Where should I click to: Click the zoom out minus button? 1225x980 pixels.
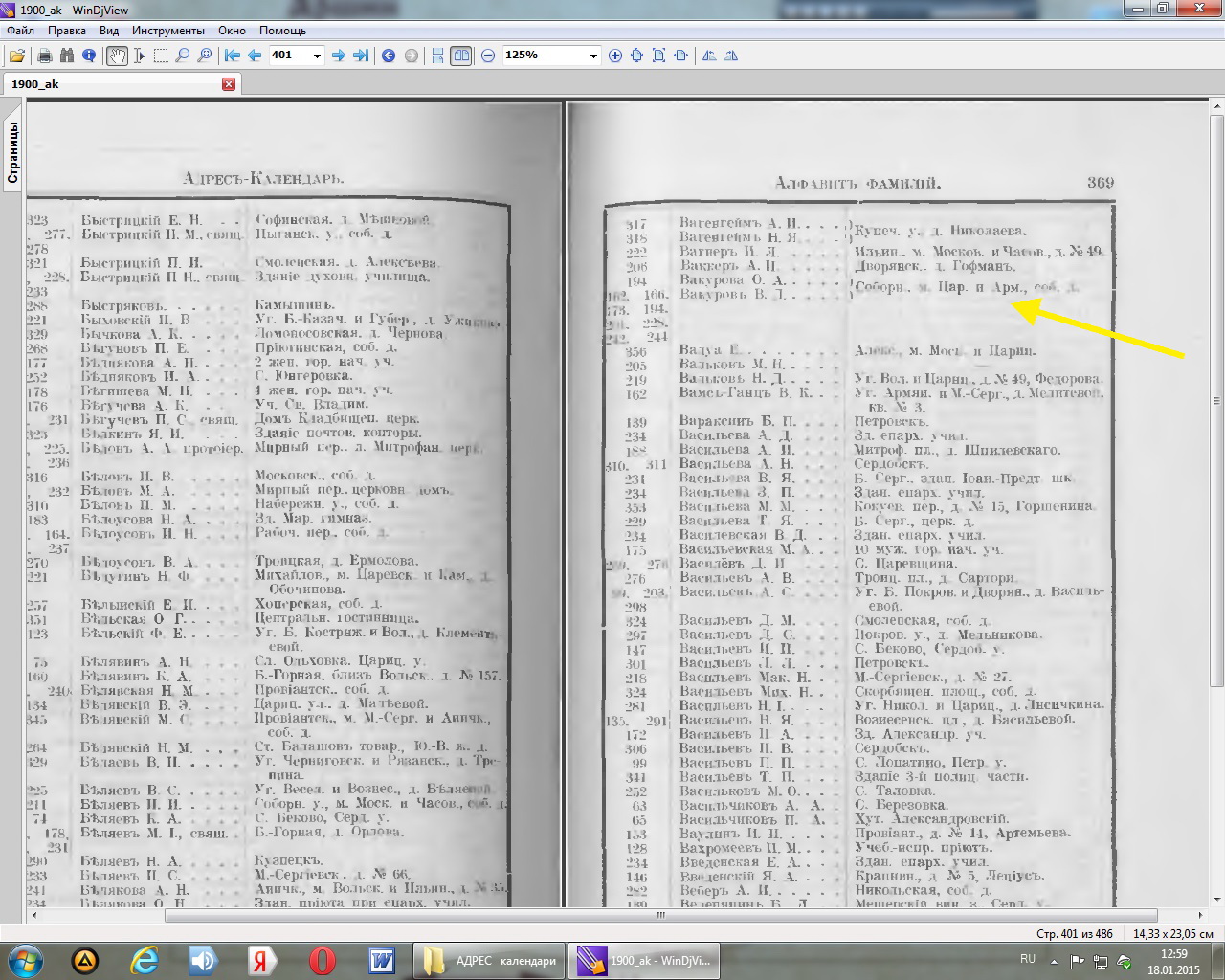(x=488, y=56)
